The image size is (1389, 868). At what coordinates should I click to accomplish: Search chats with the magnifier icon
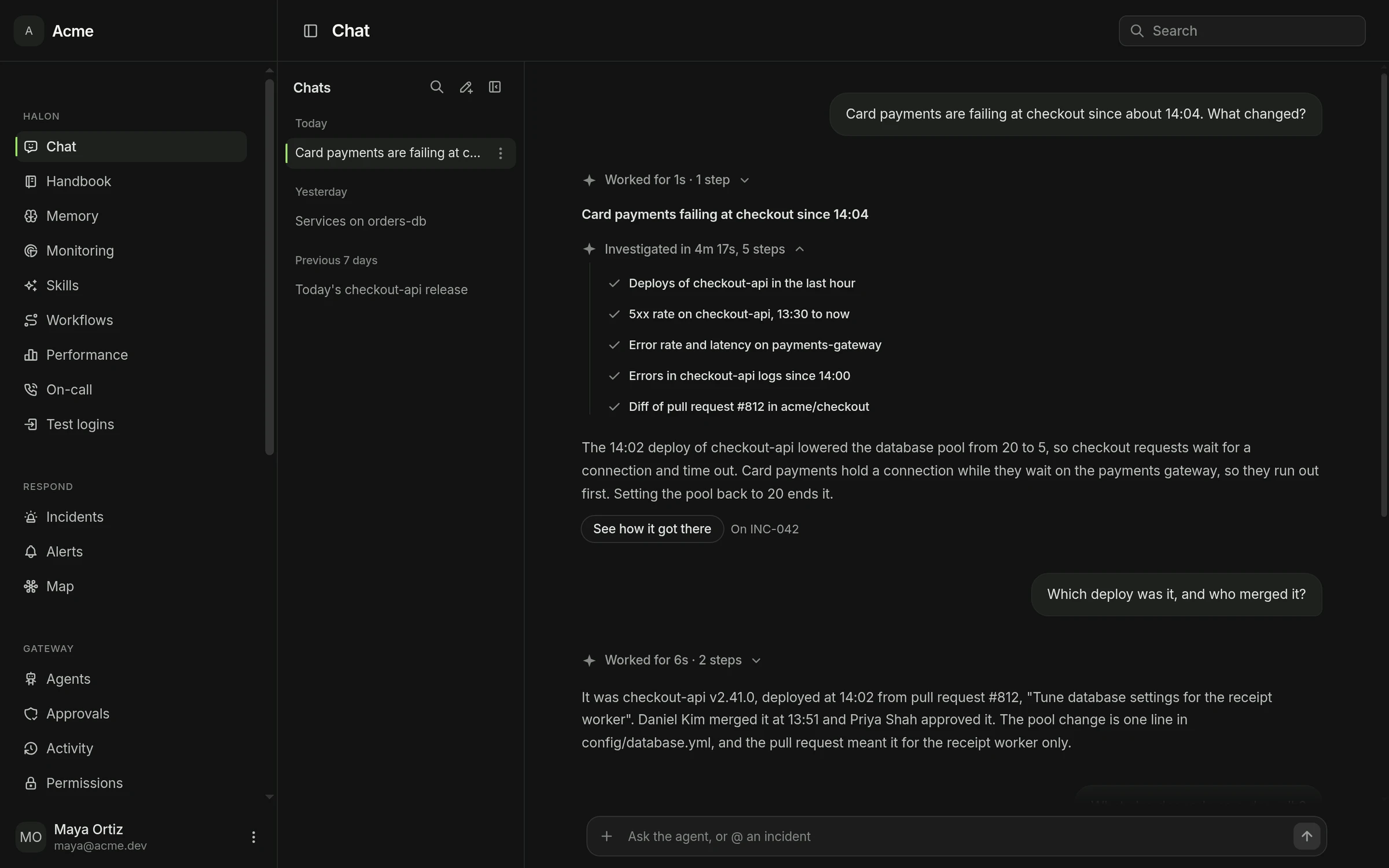[437, 87]
